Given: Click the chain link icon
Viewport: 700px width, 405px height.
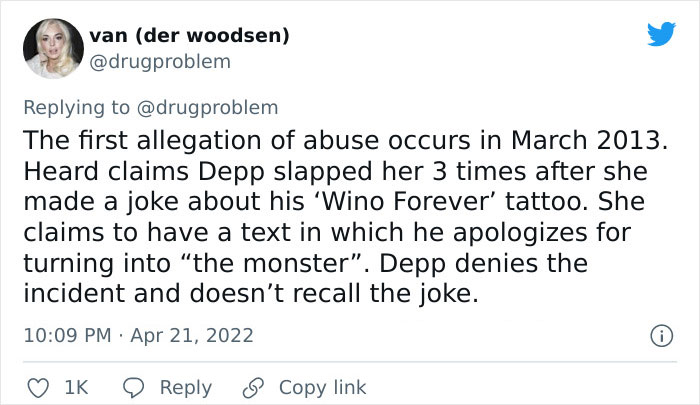Looking at the screenshot, I should pyautogui.click(x=255, y=387).
